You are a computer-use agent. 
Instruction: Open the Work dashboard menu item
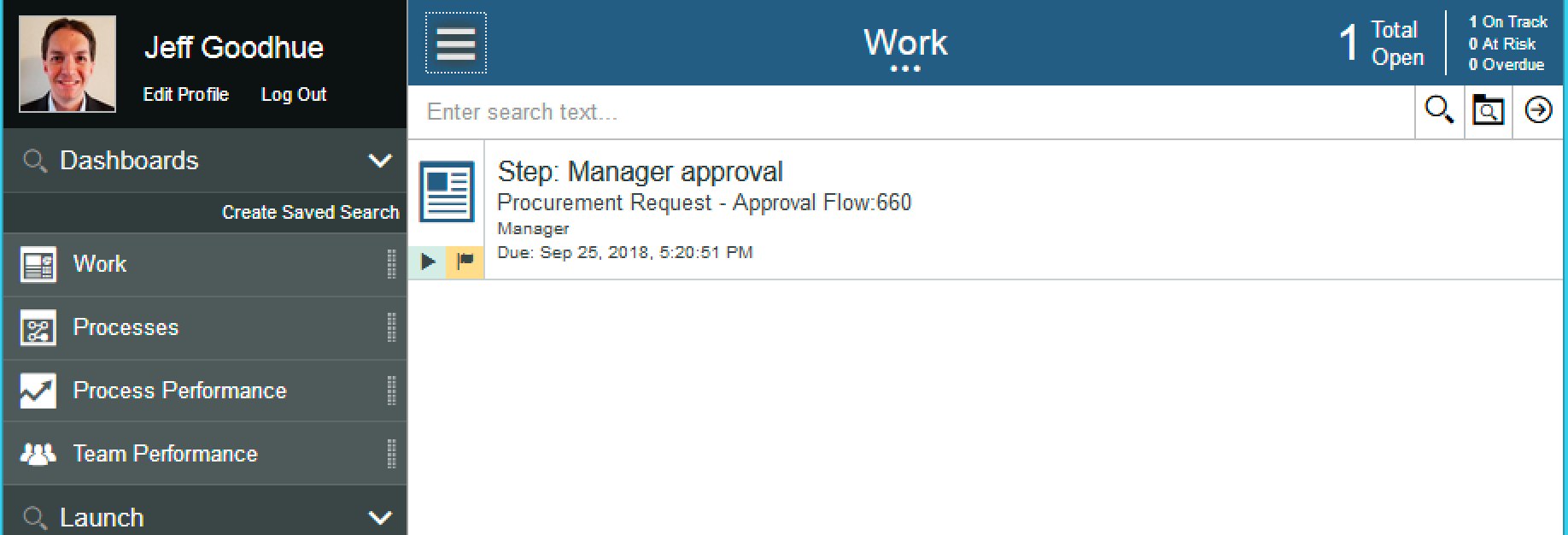pos(100,264)
